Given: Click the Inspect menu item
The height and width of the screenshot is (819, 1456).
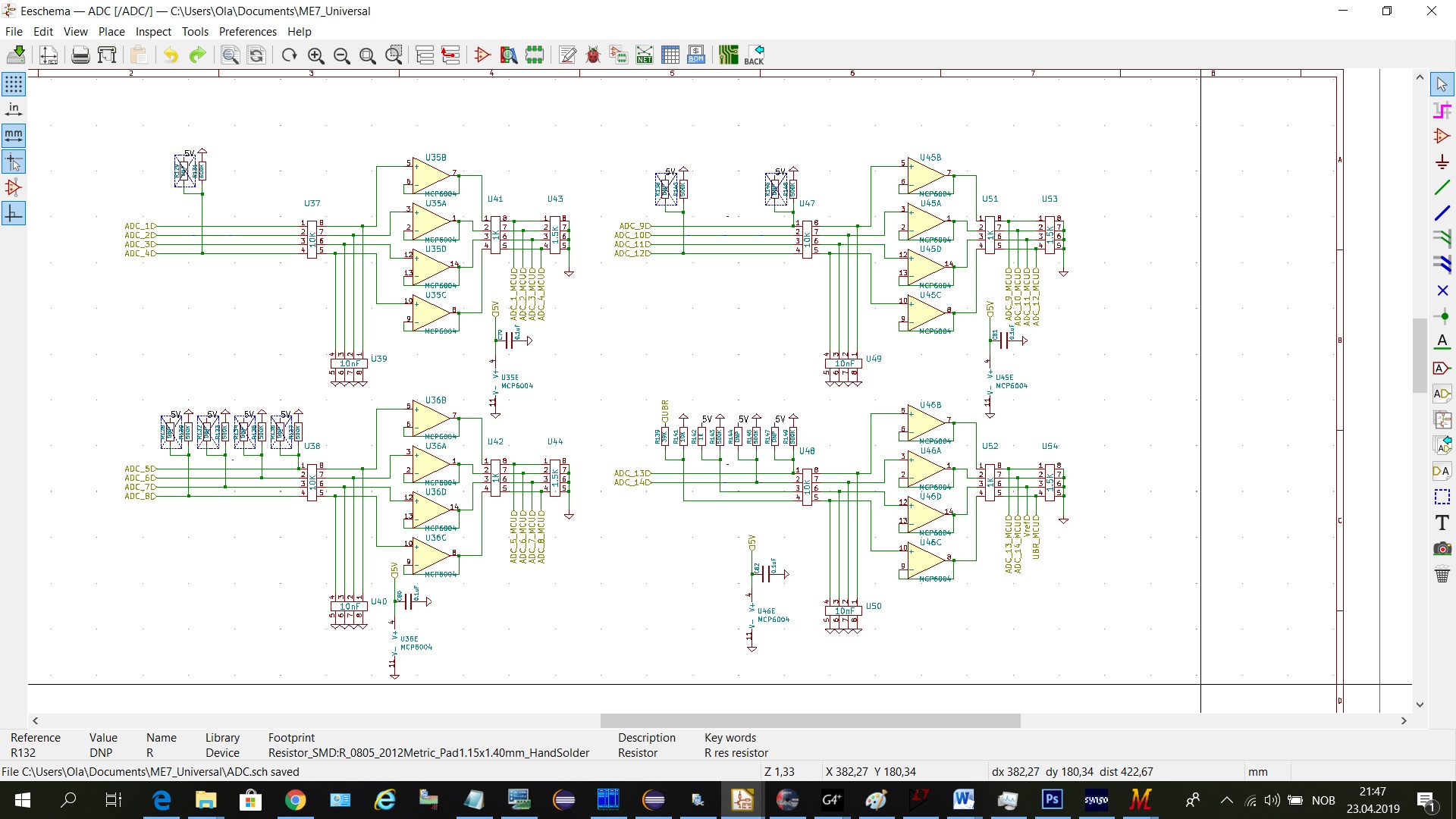Looking at the screenshot, I should click(155, 30).
